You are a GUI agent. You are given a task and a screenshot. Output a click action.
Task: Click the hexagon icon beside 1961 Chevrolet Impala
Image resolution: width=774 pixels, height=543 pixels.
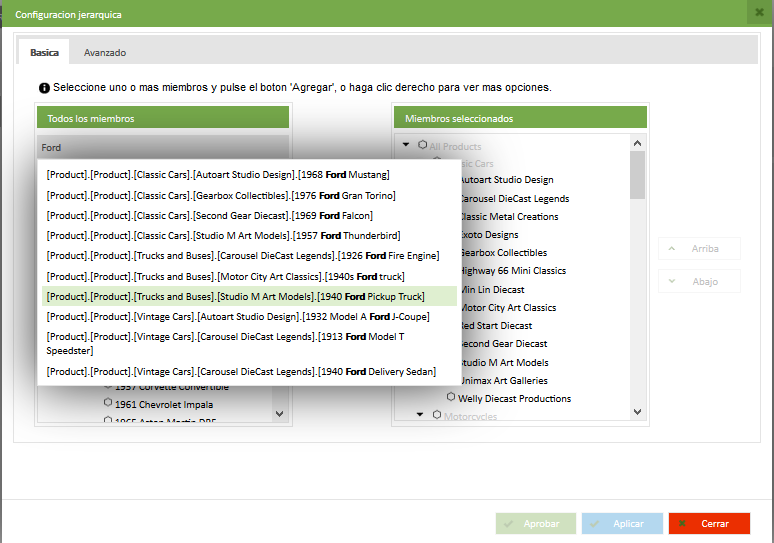(x=107, y=404)
